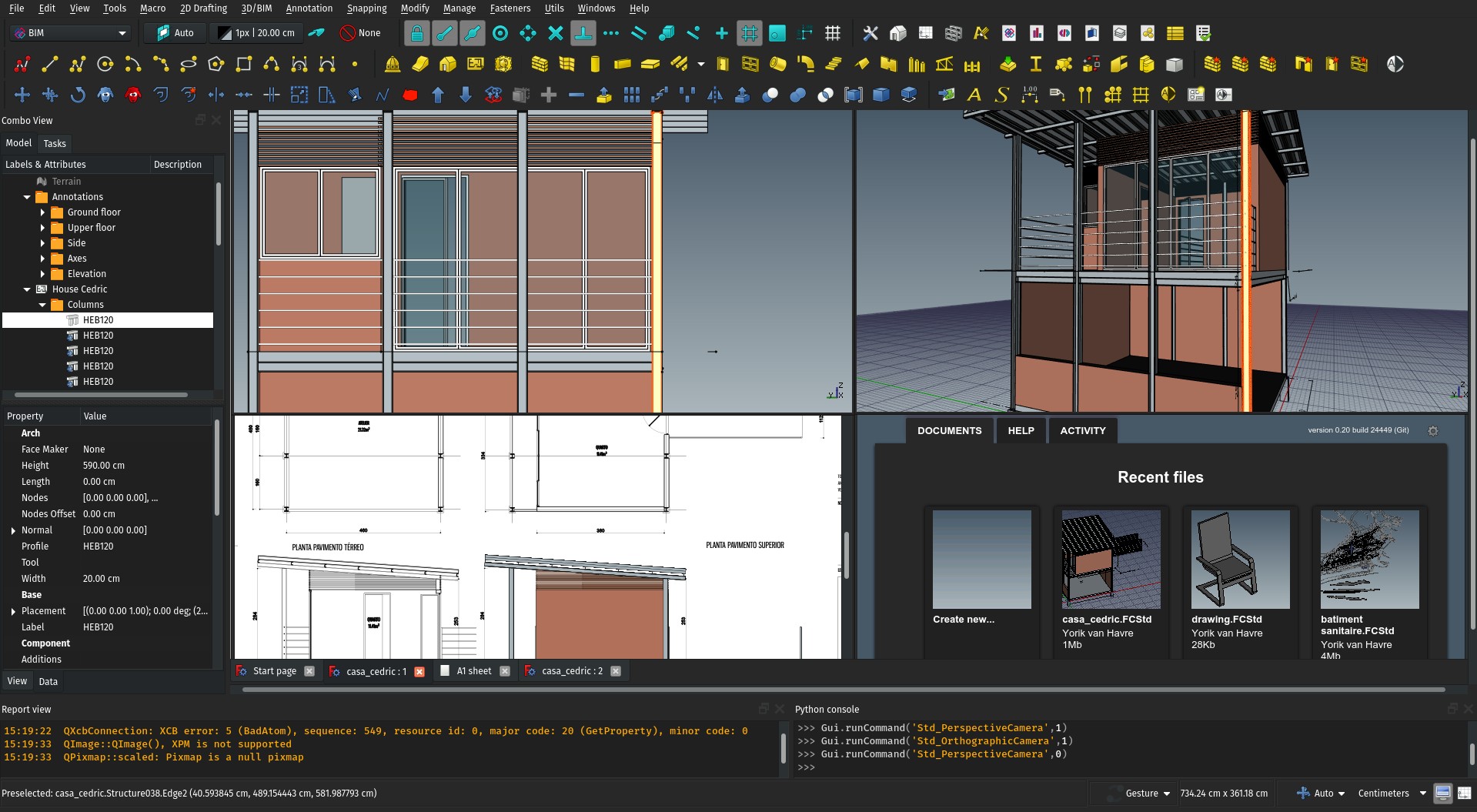This screenshot has width=1477, height=812.
Task: Open the Snapping menu
Action: pos(366,8)
